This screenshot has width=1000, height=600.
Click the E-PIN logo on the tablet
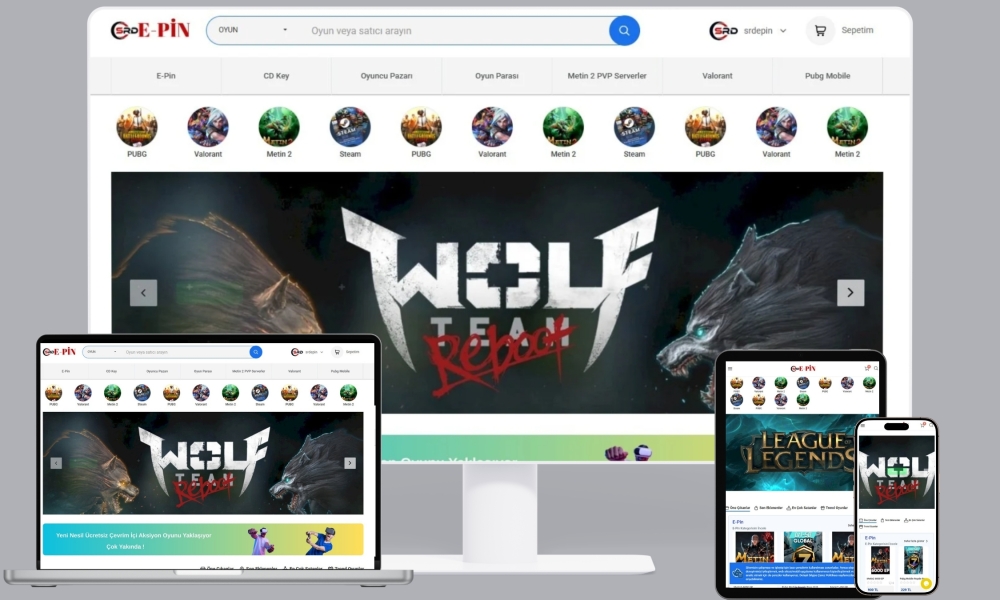click(803, 369)
